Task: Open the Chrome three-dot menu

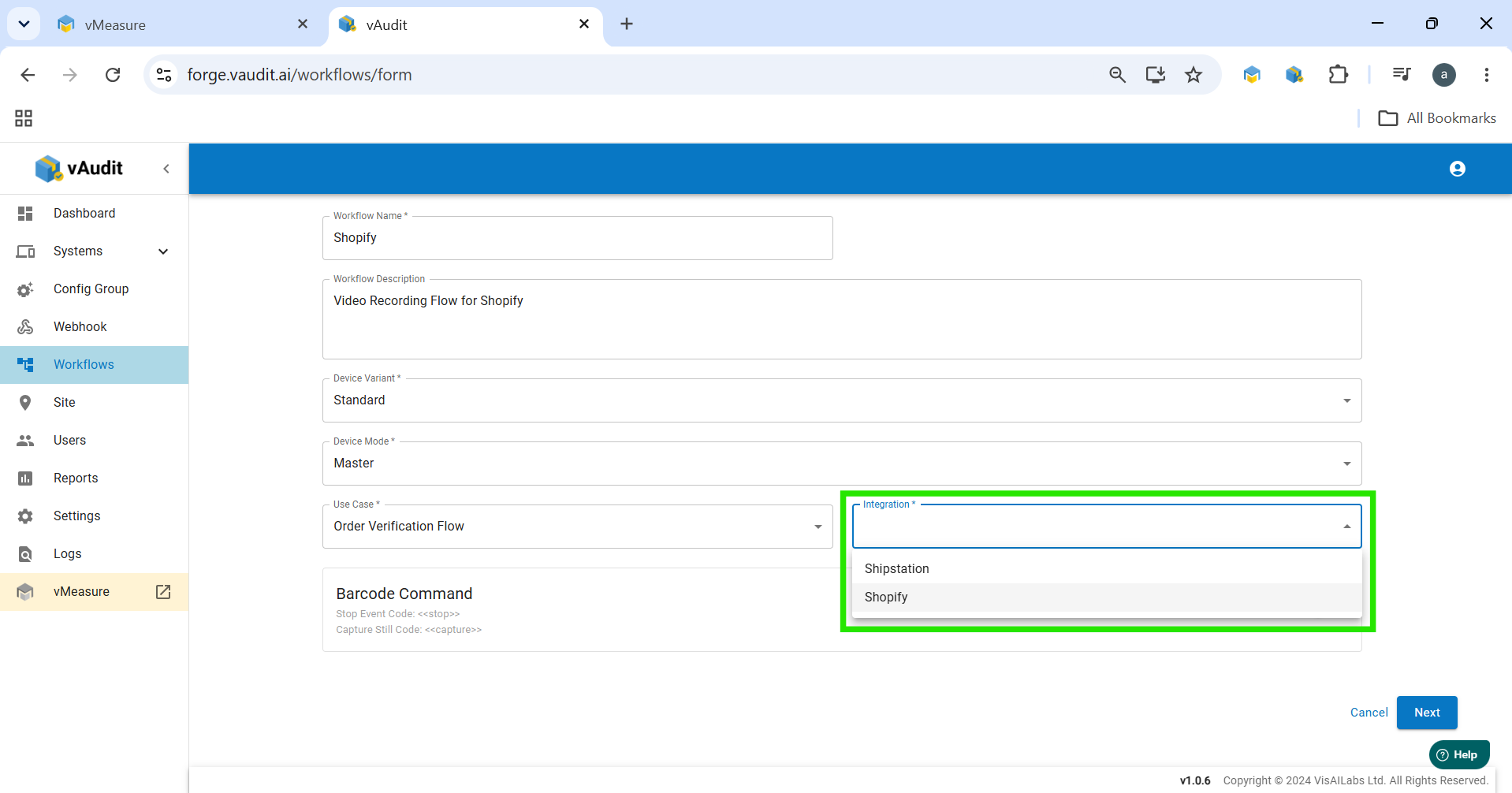Action: [x=1487, y=75]
